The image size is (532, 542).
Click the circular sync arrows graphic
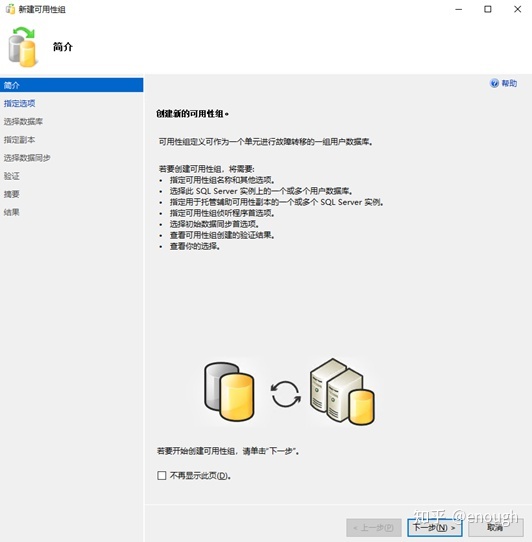286,394
